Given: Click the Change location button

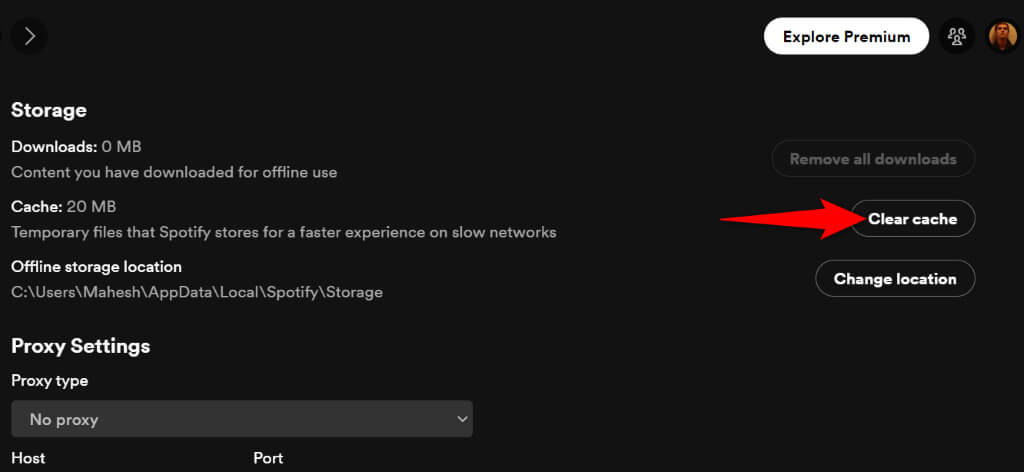Looking at the screenshot, I should pyautogui.click(x=895, y=279).
